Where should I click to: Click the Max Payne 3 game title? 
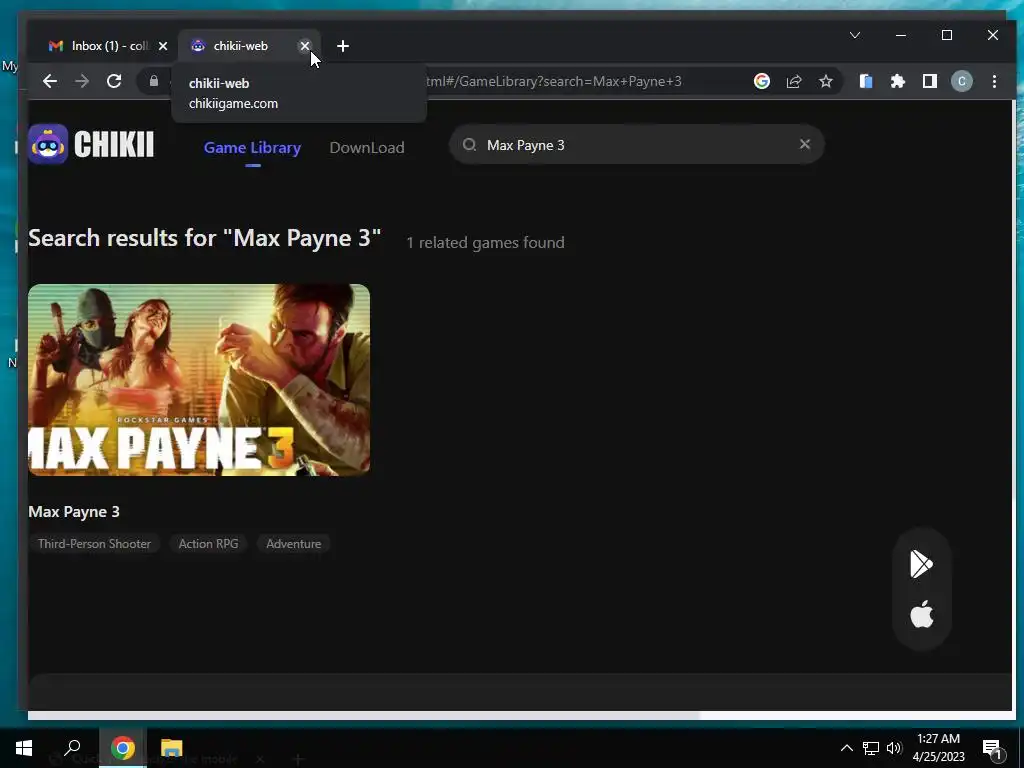[x=74, y=512]
